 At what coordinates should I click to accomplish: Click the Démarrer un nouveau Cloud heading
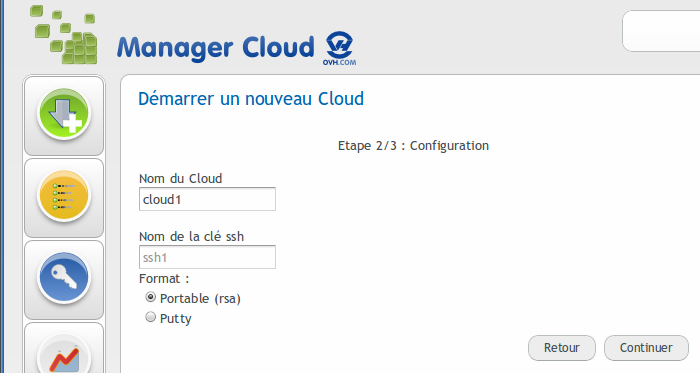pos(251,99)
